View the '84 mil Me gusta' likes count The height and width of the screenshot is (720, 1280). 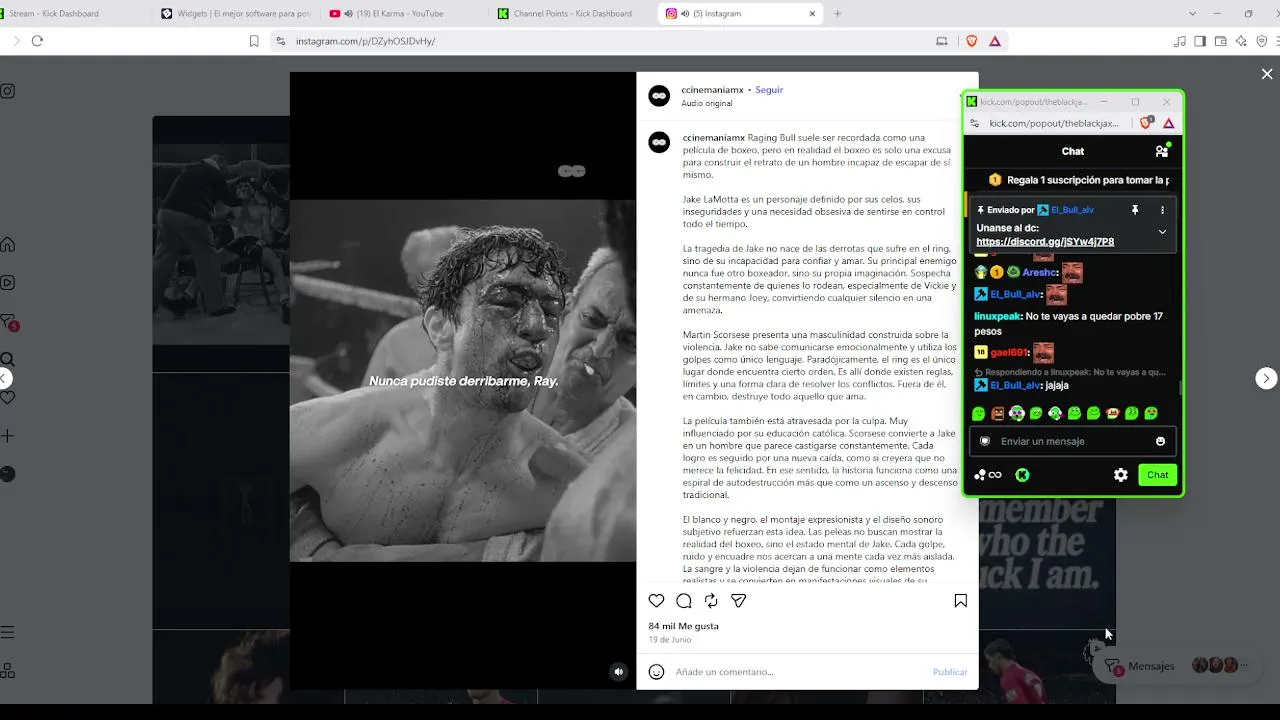[683, 626]
